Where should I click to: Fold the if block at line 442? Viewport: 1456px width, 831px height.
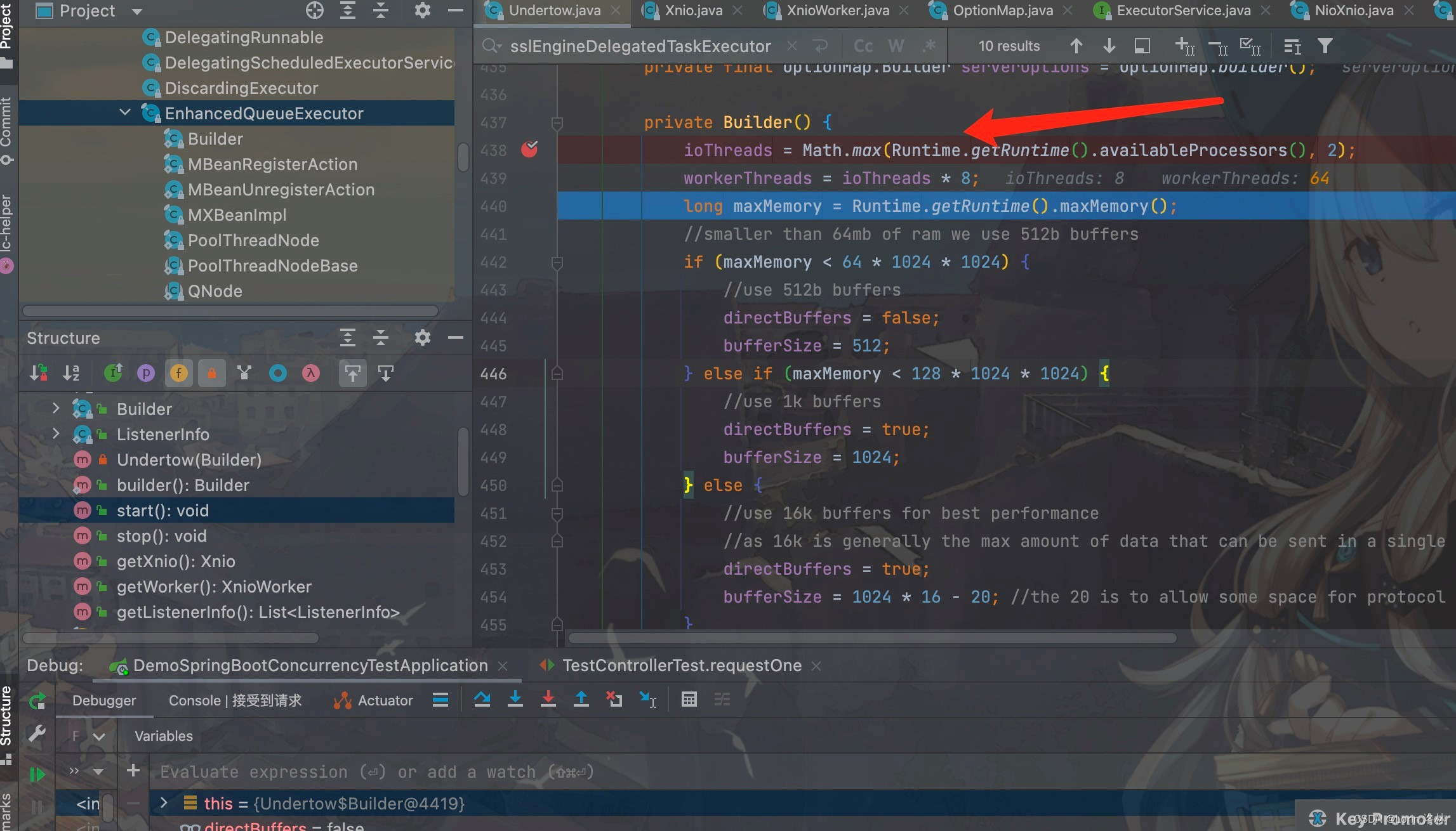coord(557,262)
